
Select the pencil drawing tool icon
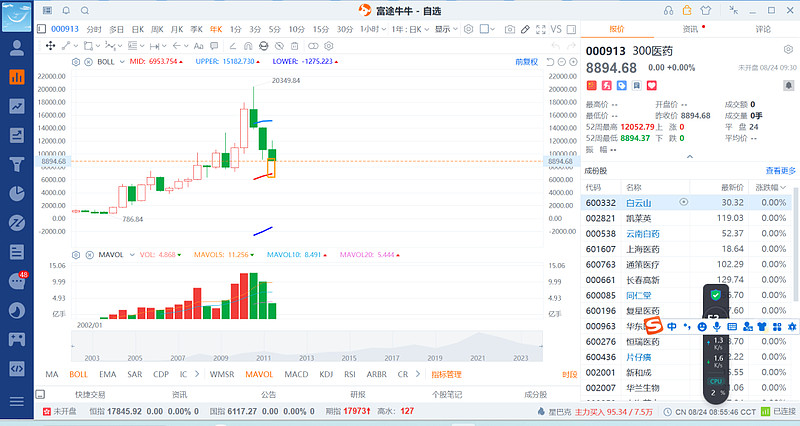(x=525, y=30)
